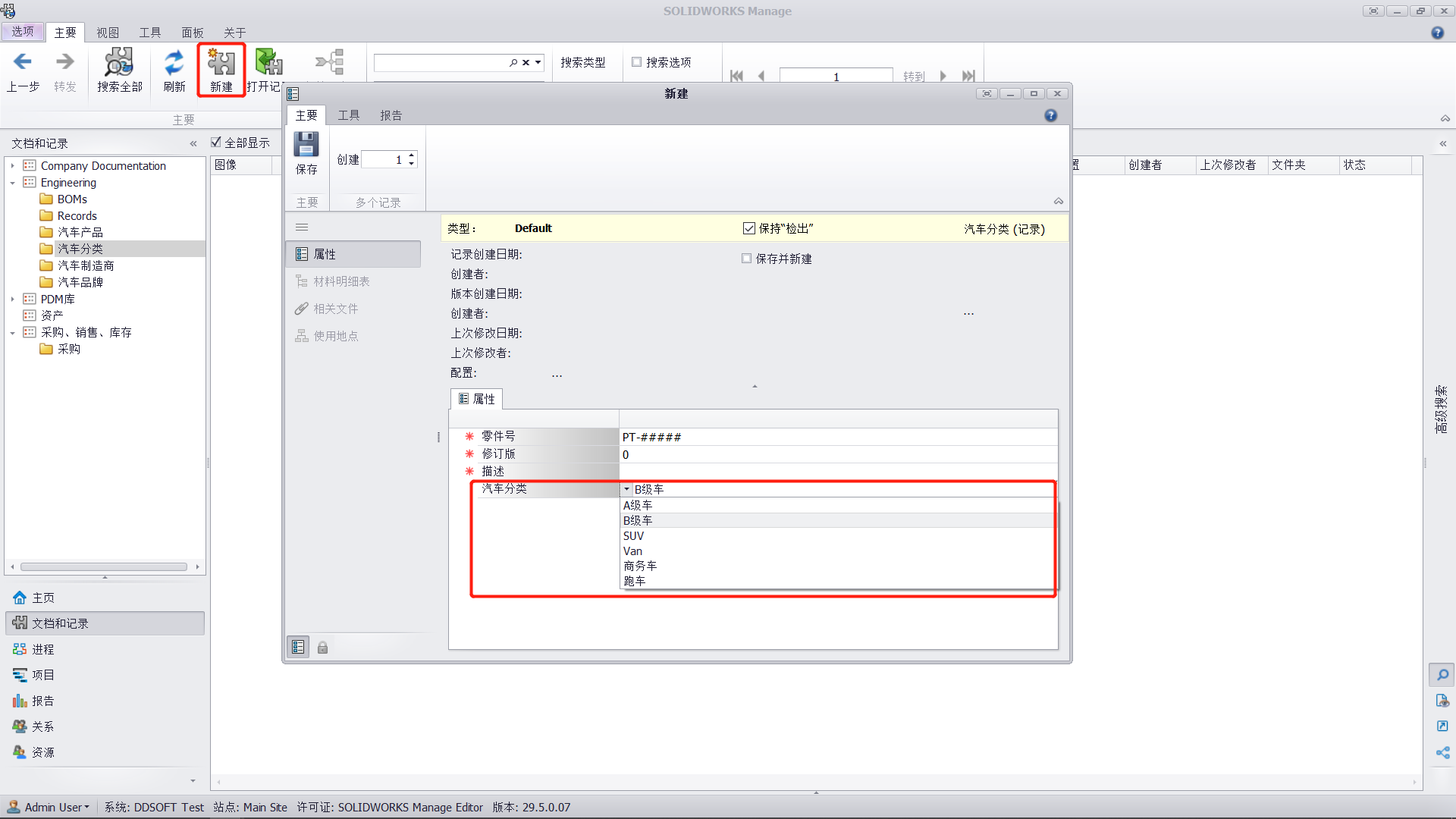Click the New record puzzle icon
Screen dimensions: 1456x819
[221, 63]
